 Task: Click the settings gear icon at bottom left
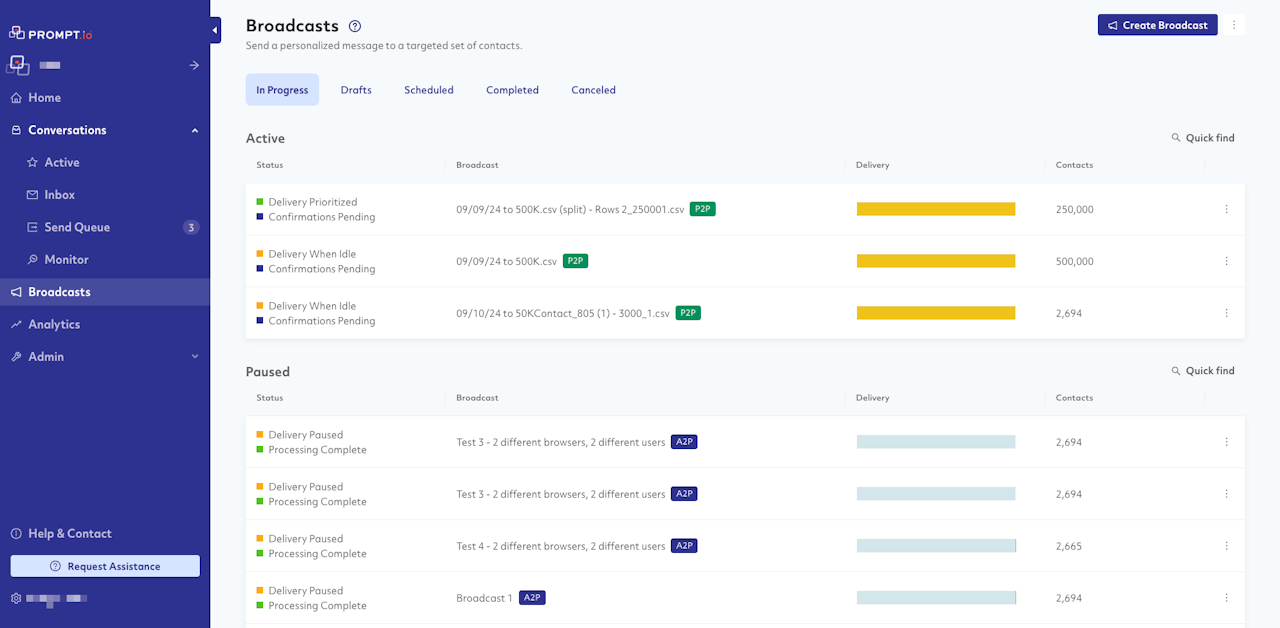pyautogui.click(x=16, y=599)
